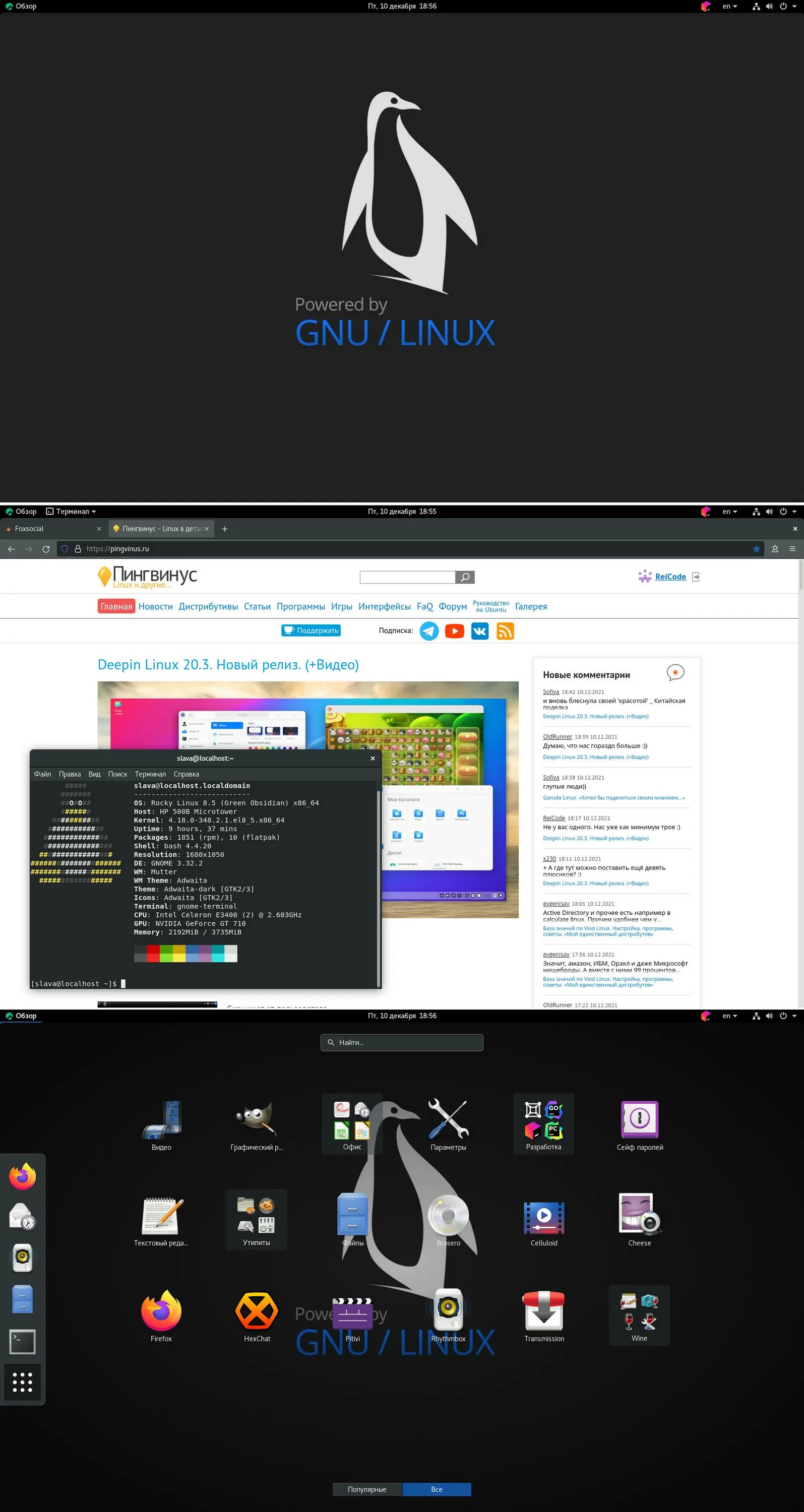Click the terminal icon in the dock
The image size is (804, 1512).
click(x=22, y=1342)
